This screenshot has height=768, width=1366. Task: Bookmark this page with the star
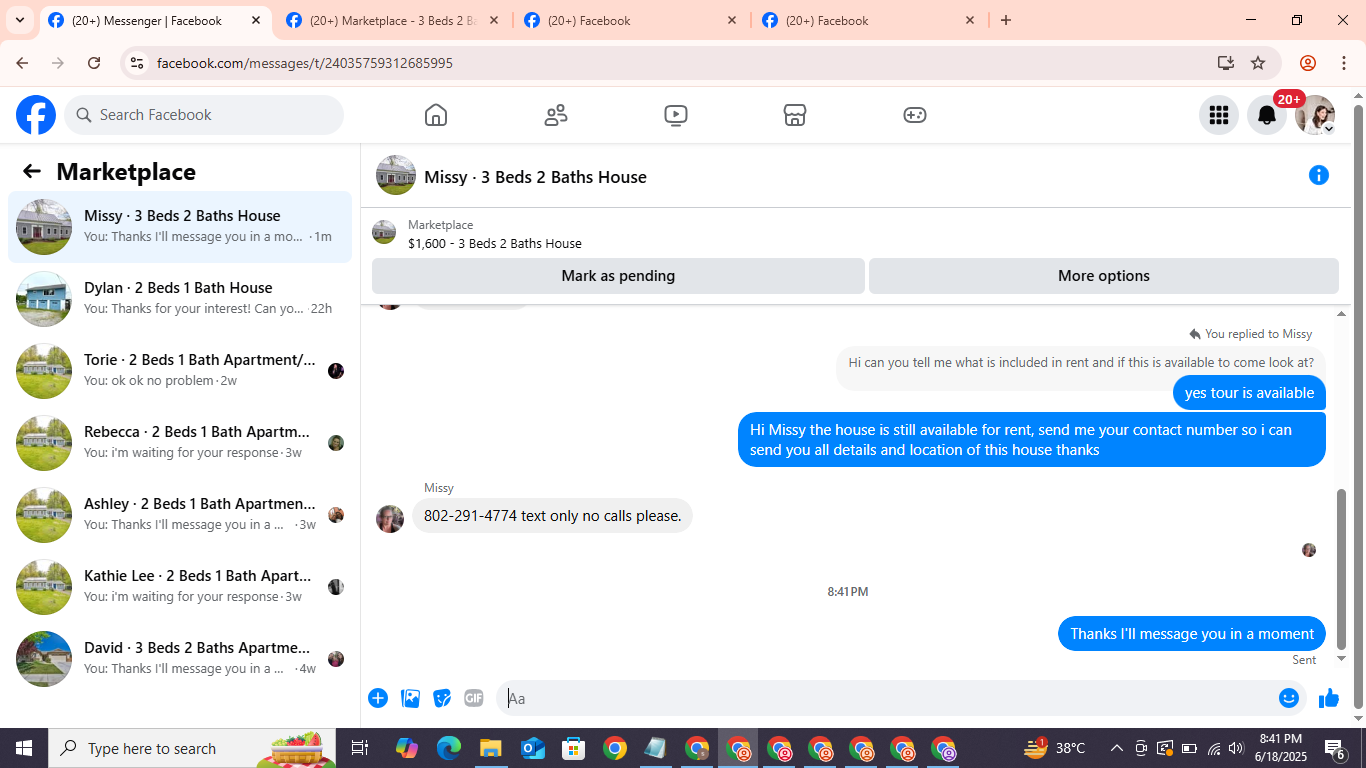coord(1258,63)
